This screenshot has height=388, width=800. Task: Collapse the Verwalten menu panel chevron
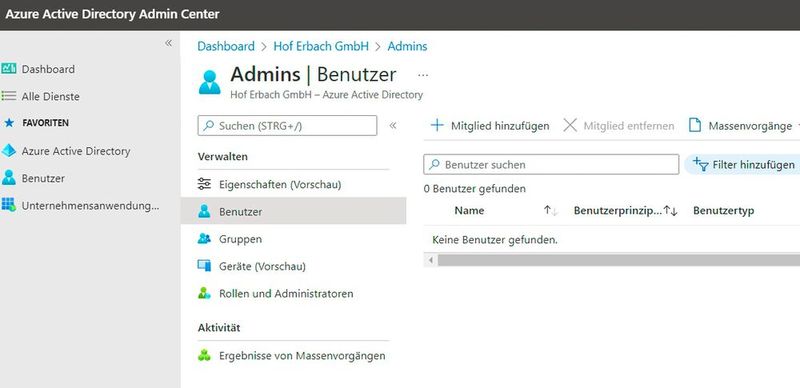[393, 126]
